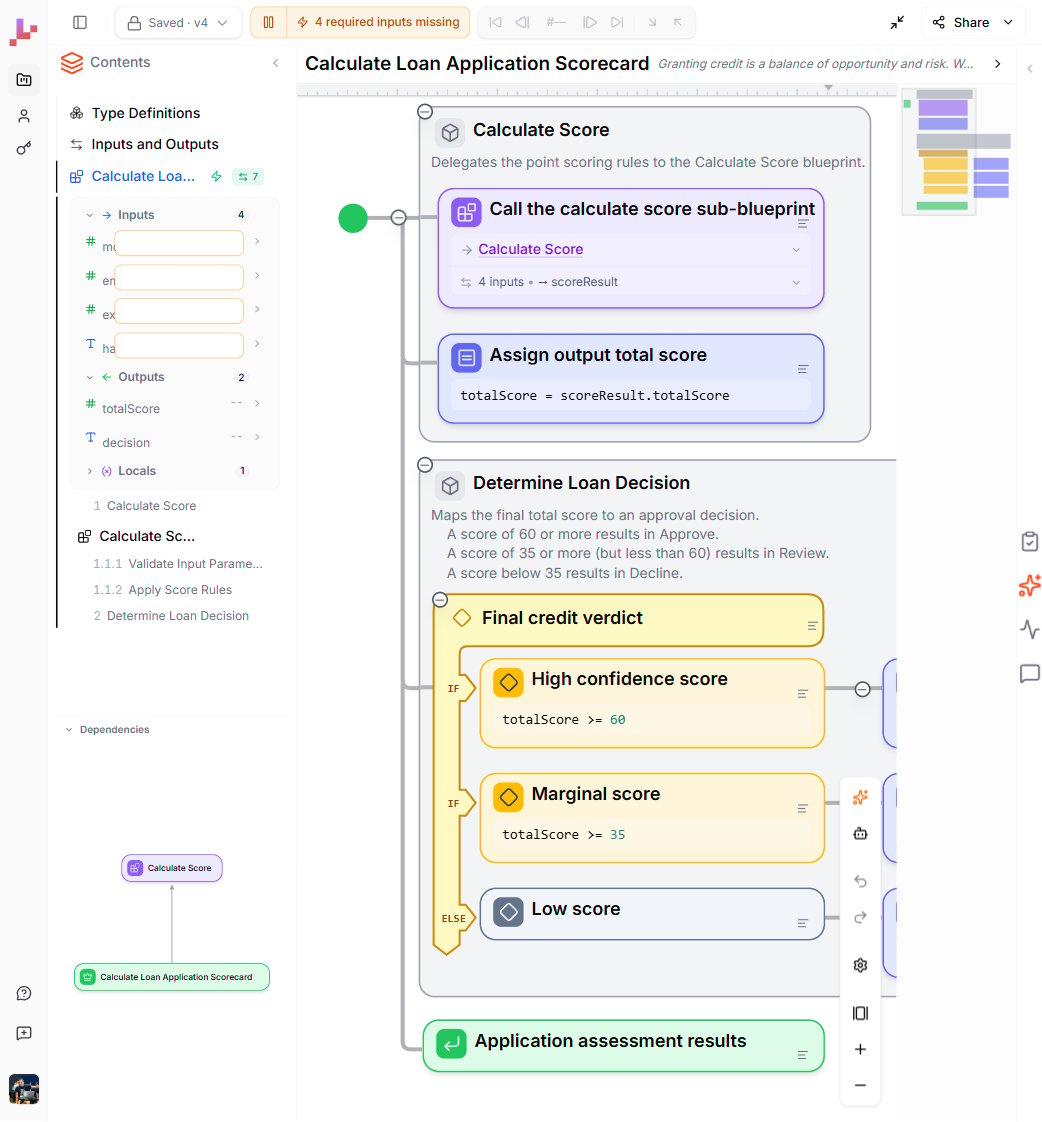Click the pause execution icon
The width and height of the screenshot is (1042, 1122).
268,22
